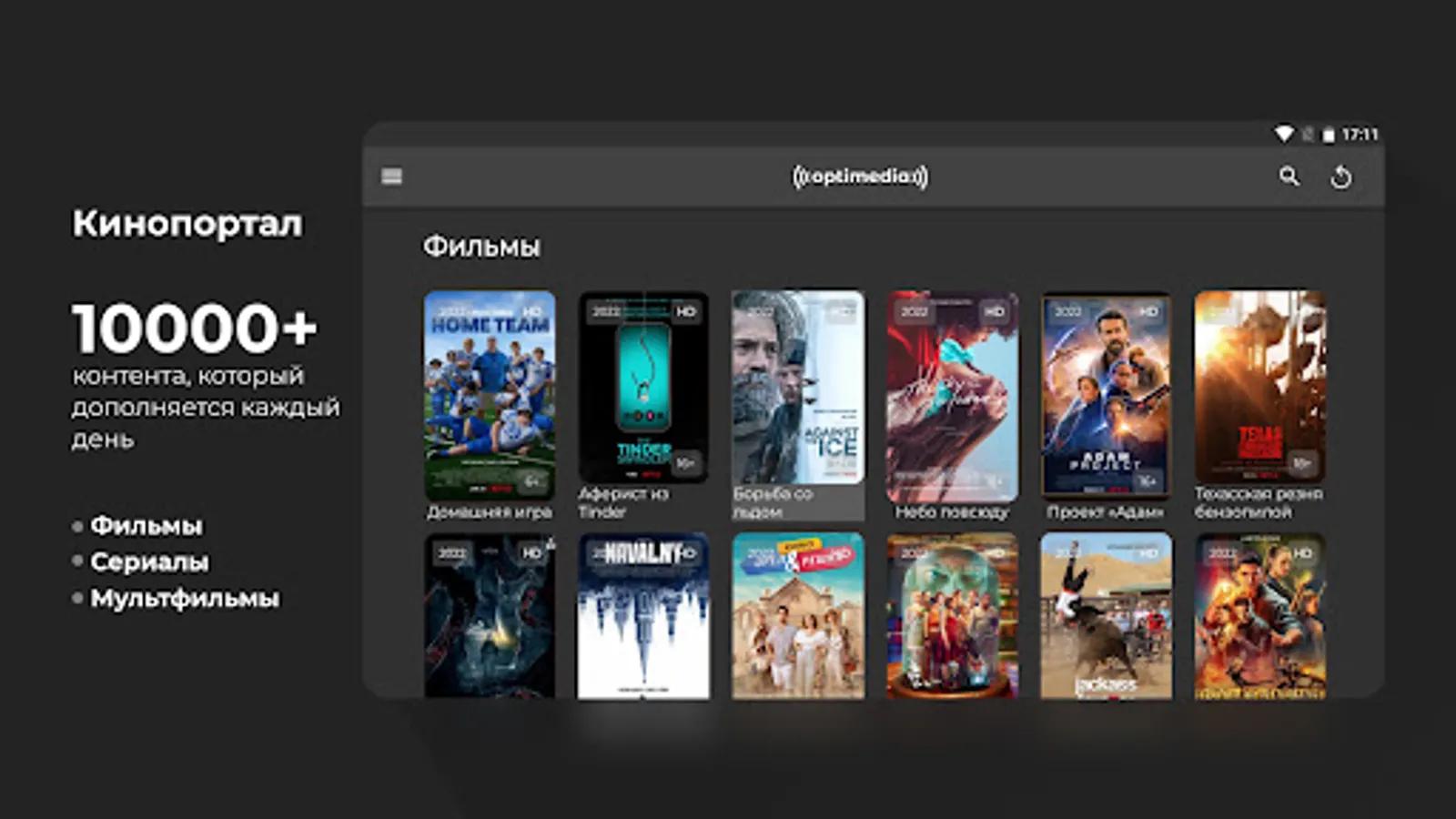Viewport: 1456px width, 819px height.
Task: Open the fiery action heroes poster
Action: point(1260,616)
